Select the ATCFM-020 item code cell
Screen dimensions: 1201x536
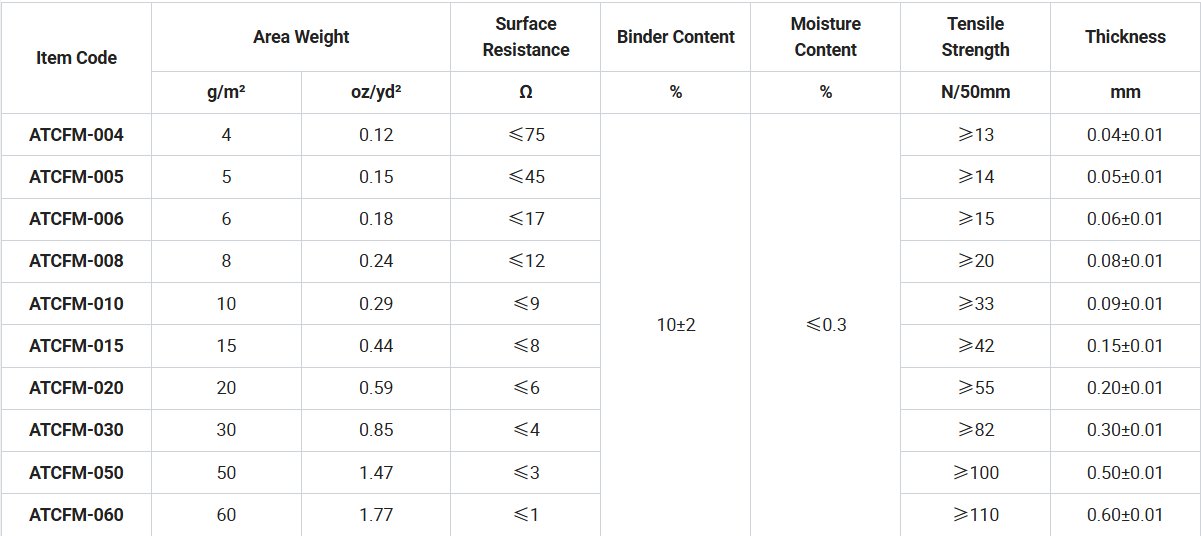[76, 388]
